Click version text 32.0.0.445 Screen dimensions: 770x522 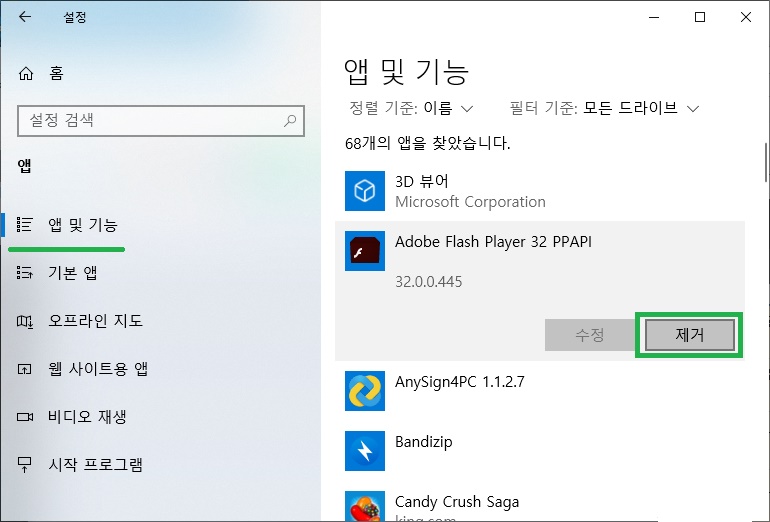tap(429, 282)
